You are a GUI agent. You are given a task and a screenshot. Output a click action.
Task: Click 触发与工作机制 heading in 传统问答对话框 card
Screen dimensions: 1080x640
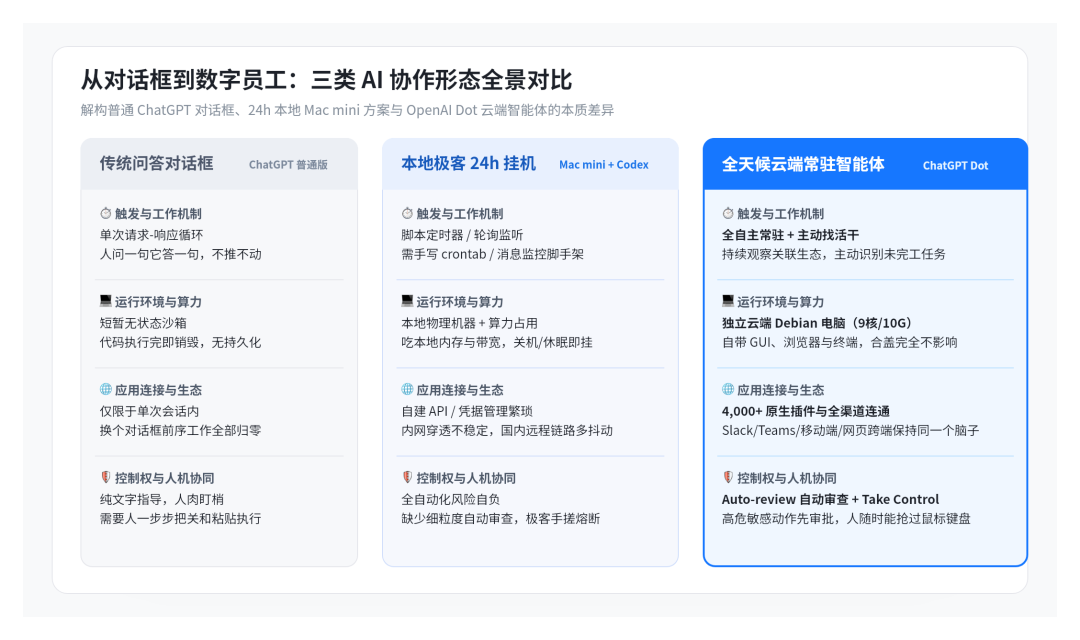click(158, 214)
